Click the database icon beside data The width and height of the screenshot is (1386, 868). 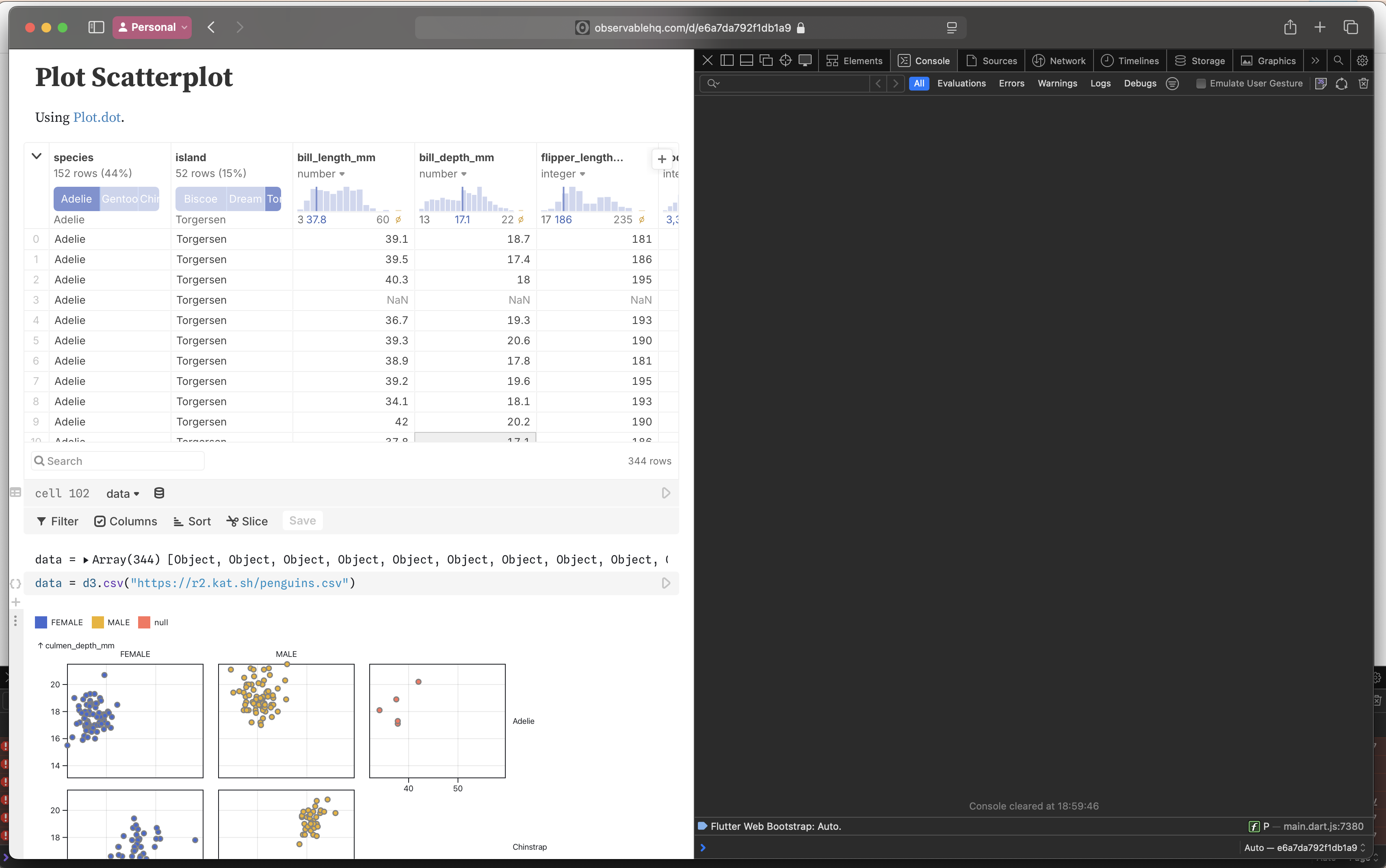pyautogui.click(x=159, y=493)
